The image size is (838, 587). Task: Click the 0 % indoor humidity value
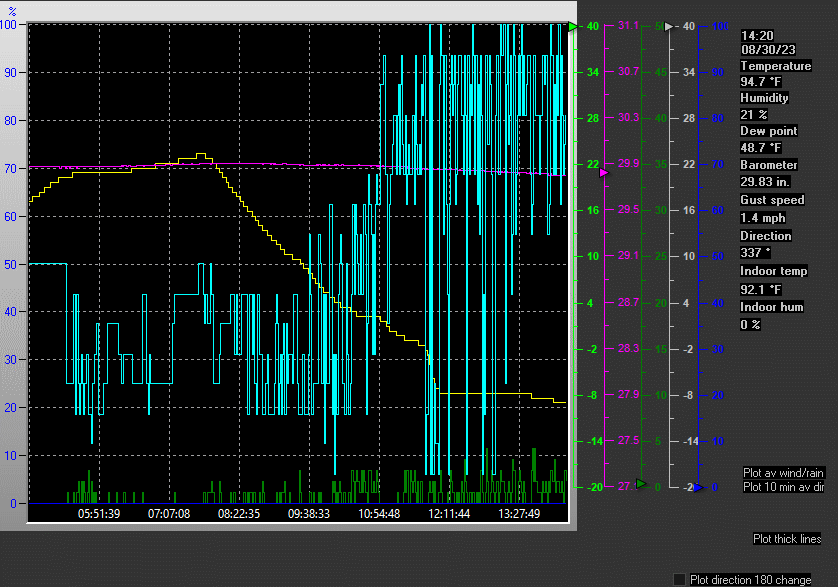pos(750,325)
